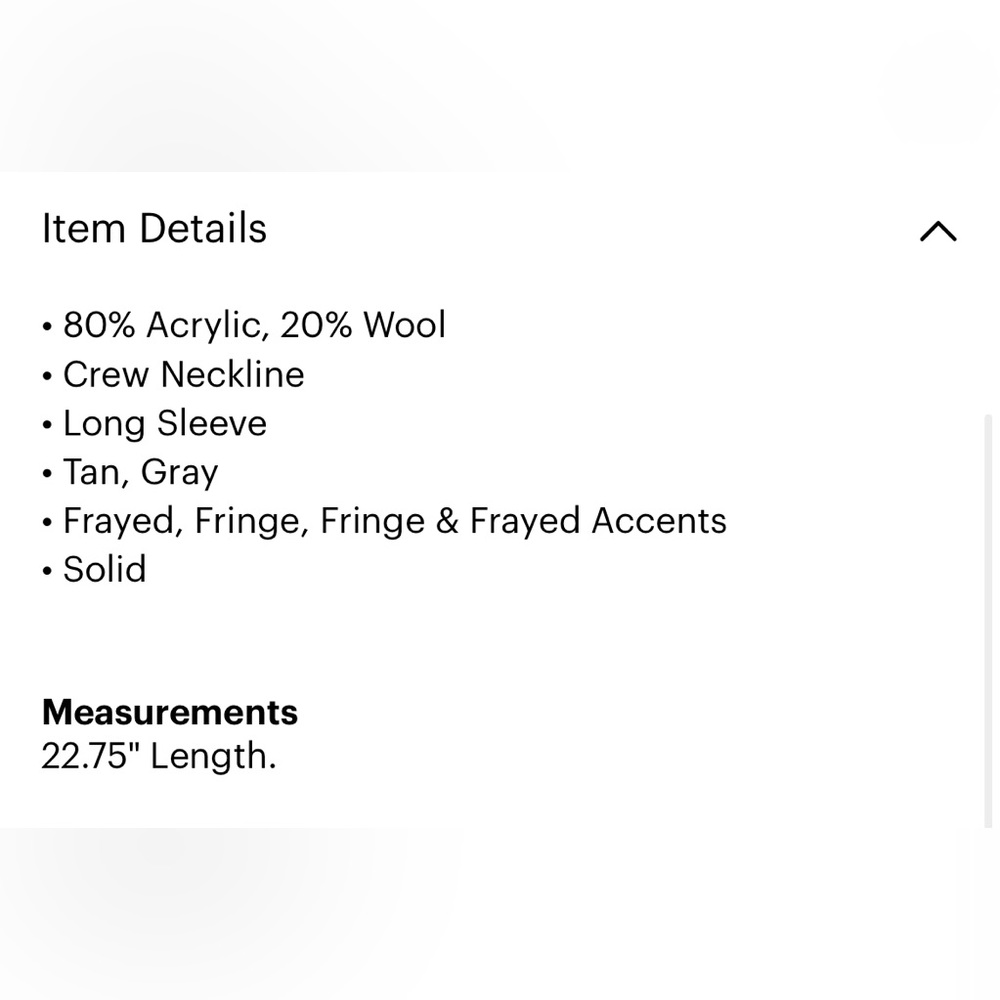Click the bullet before 80% Acrylic
1000x1000 pixels.
click(x=47, y=328)
